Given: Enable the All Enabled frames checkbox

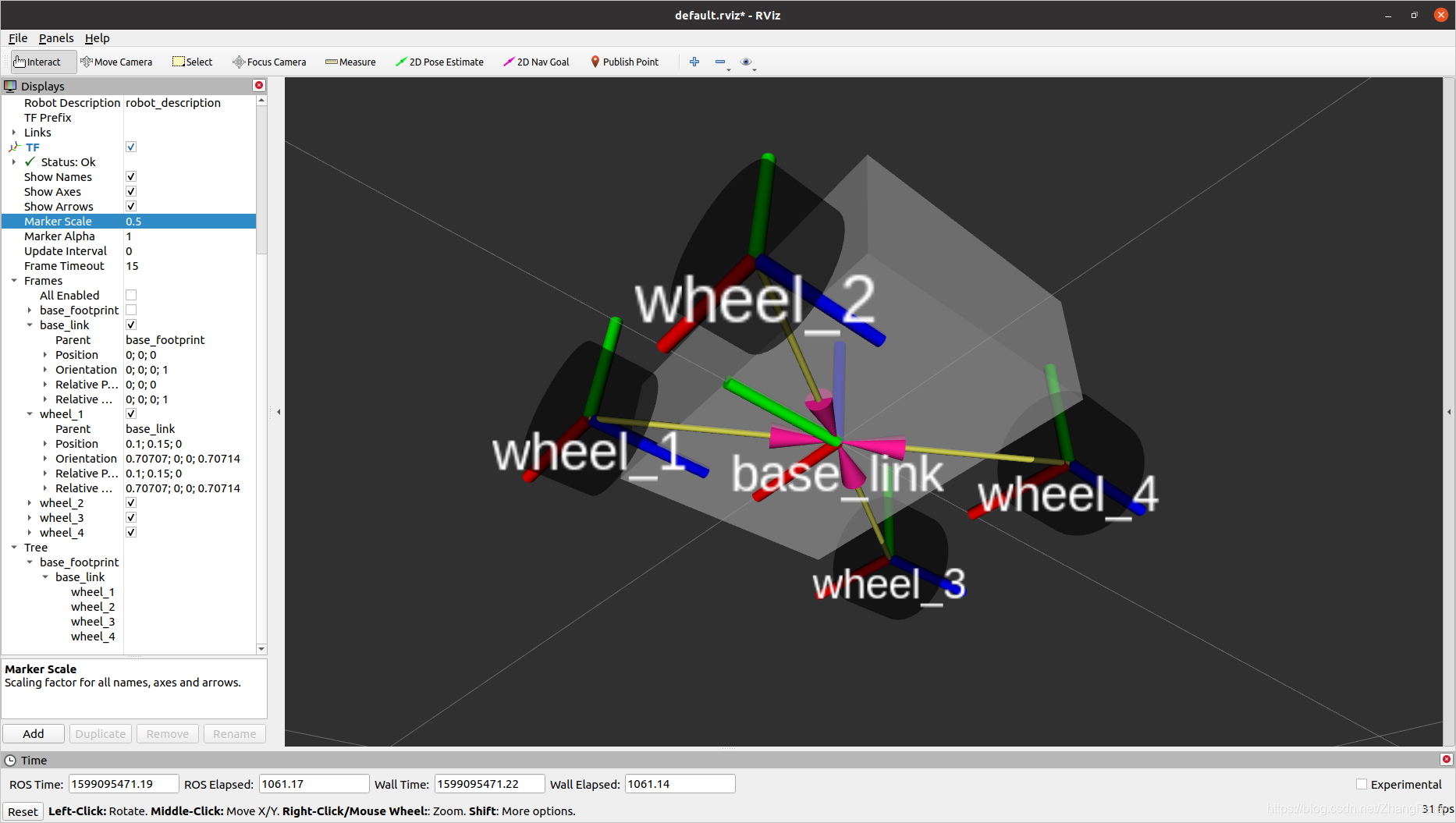Looking at the screenshot, I should tap(131, 296).
